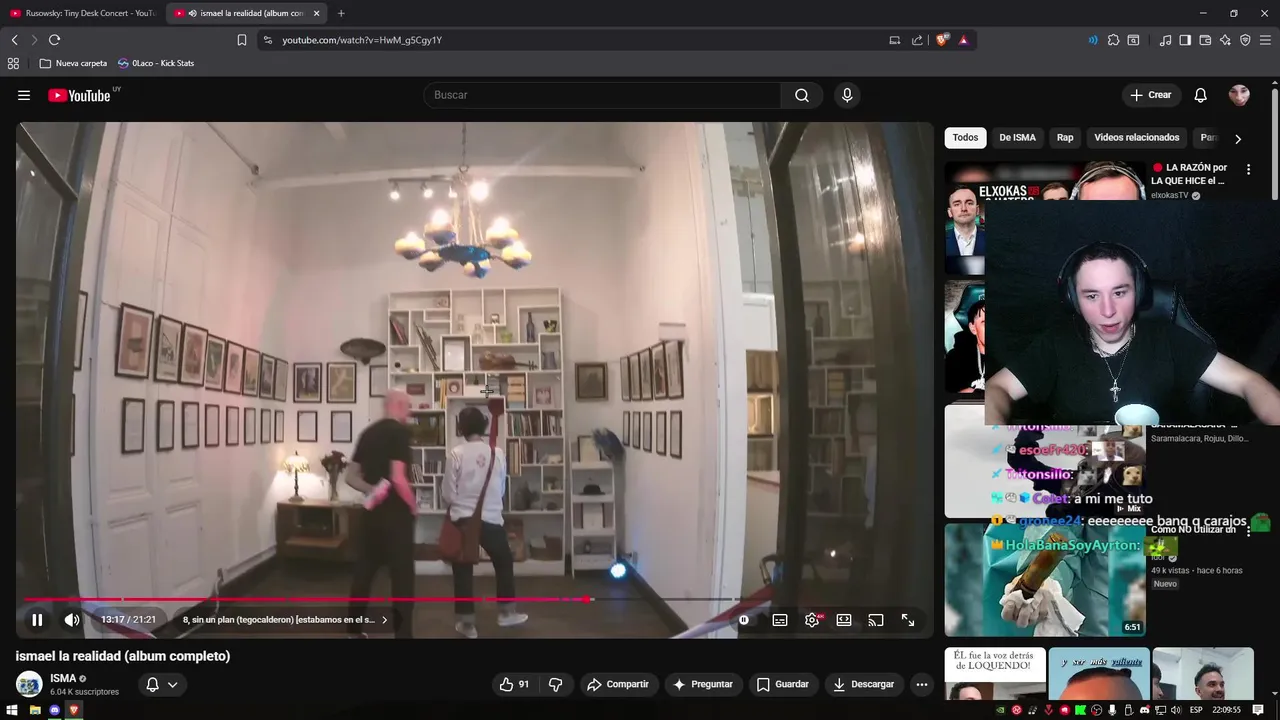Show more filter chips with right arrow
This screenshot has height=720, width=1280.
pos(1238,139)
